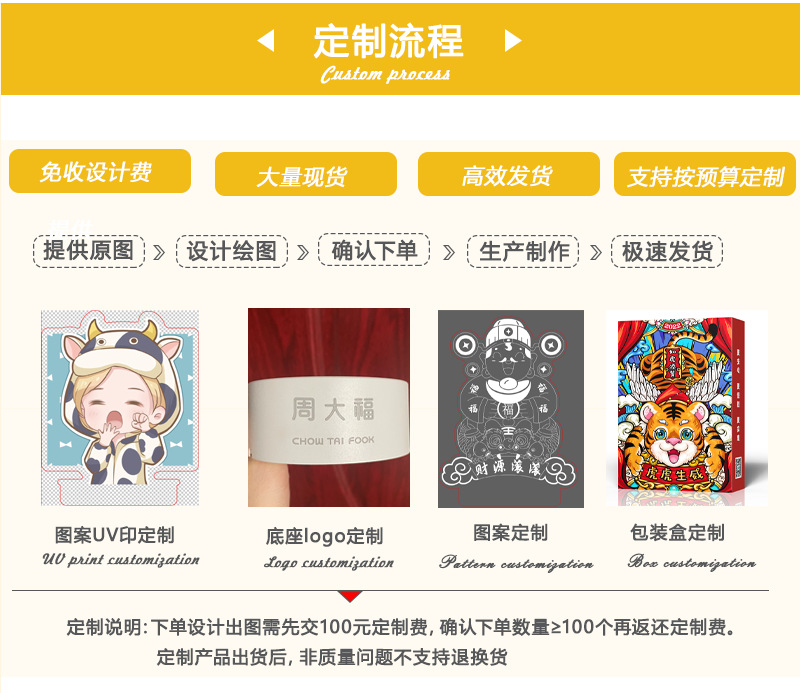Select the 提供原图 step box
The height and width of the screenshot is (693, 800).
pyautogui.click(x=89, y=251)
